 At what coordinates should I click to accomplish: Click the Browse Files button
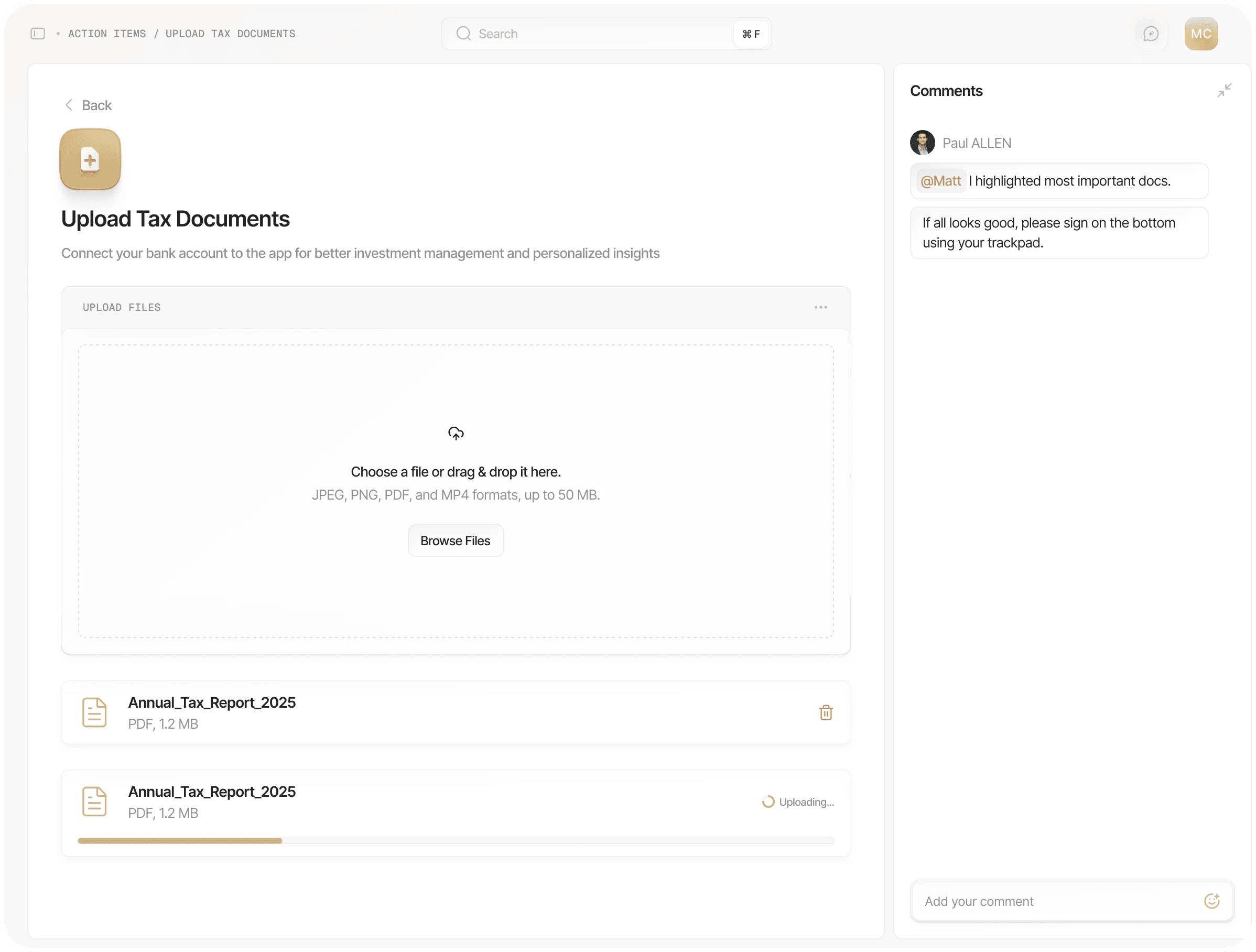[x=456, y=541]
